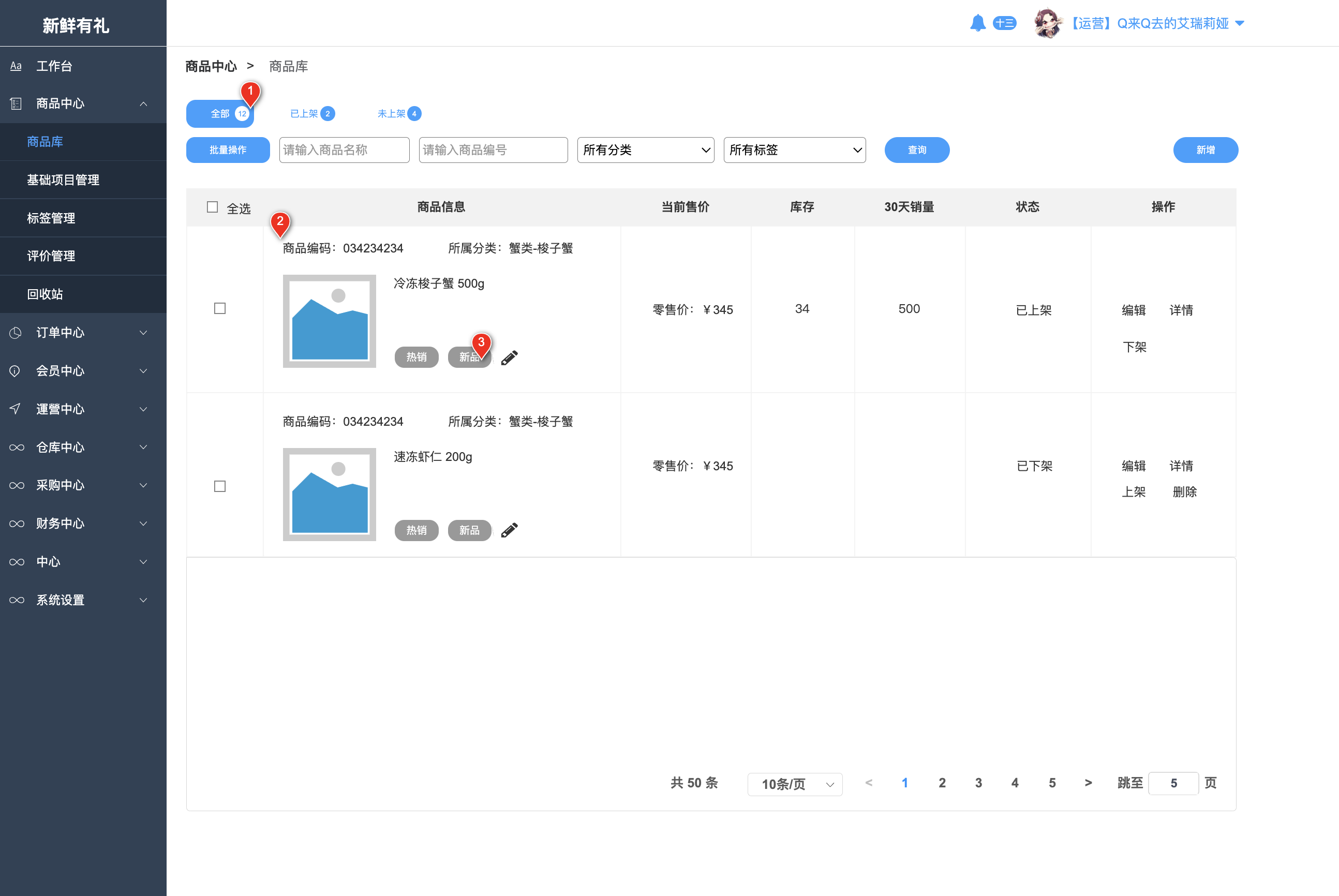Open 基础项目管理 in the sidebar

[x=83, y=180]
